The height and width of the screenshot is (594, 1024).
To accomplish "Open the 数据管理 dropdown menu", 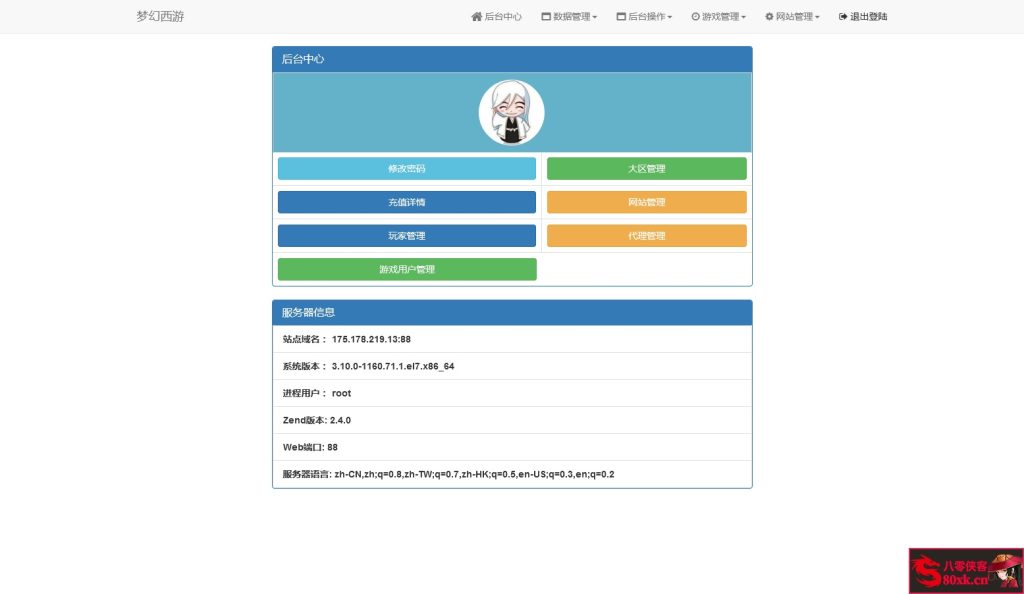I will (x=568, y=16).
